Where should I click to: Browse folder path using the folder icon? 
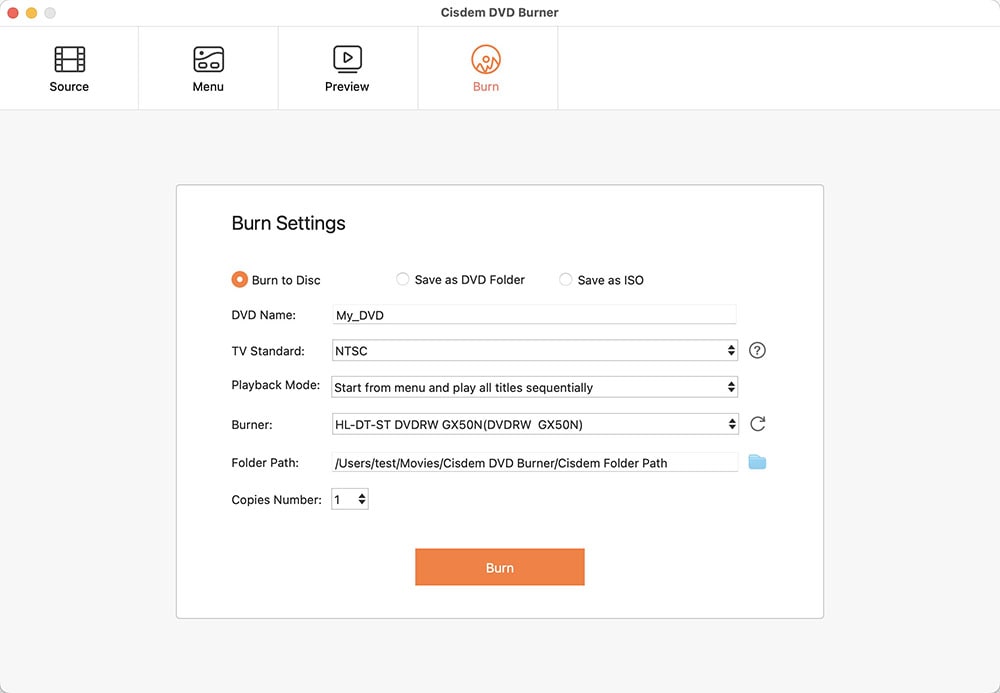pos(757,461)
